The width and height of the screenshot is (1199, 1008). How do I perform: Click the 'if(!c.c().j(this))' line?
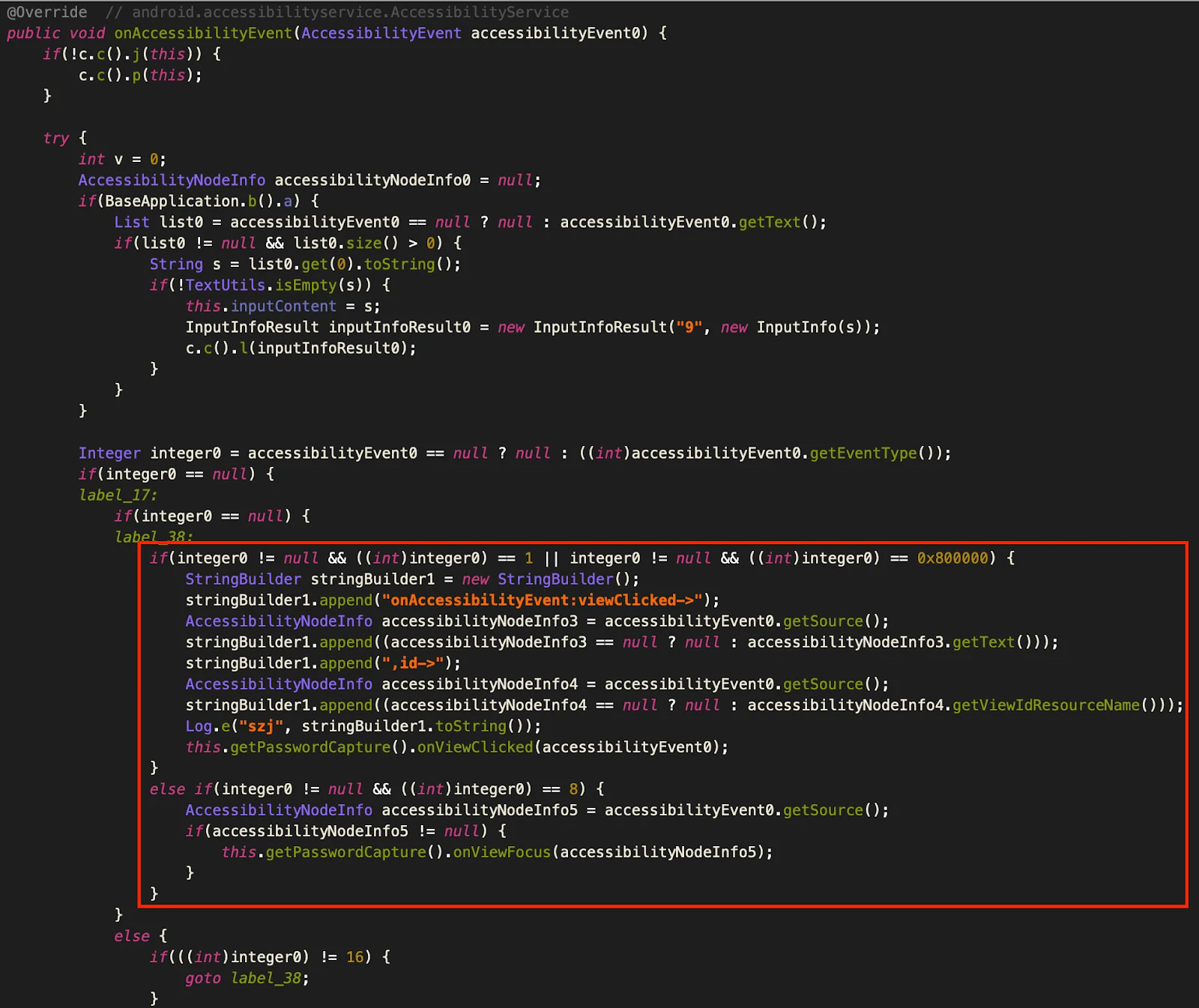(132, 54)
